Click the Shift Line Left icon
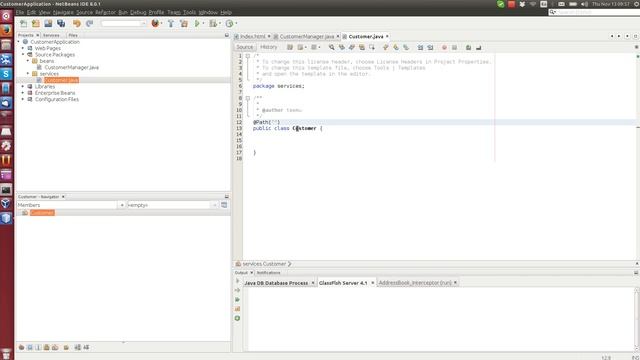 point(420,47)
